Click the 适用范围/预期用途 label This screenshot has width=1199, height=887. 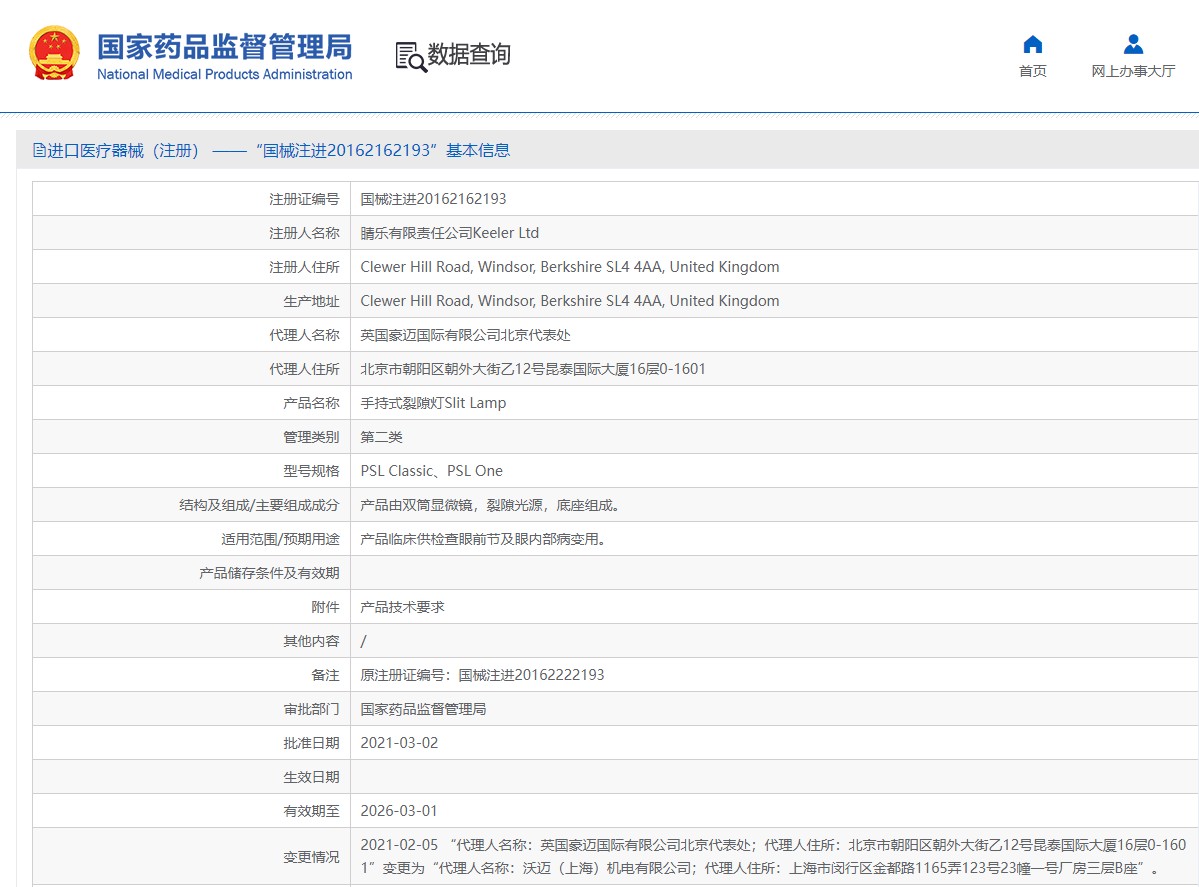[x=281, y=539]
